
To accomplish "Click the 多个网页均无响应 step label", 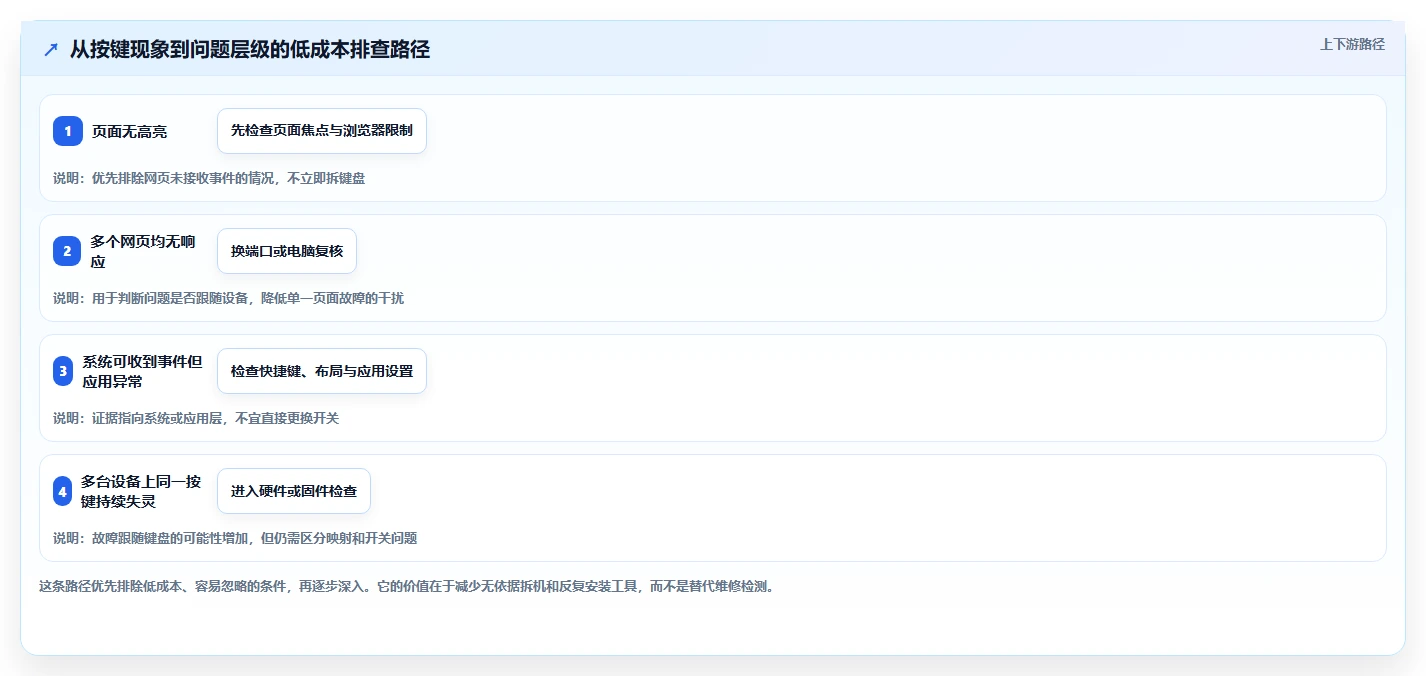I will (143, 251).
